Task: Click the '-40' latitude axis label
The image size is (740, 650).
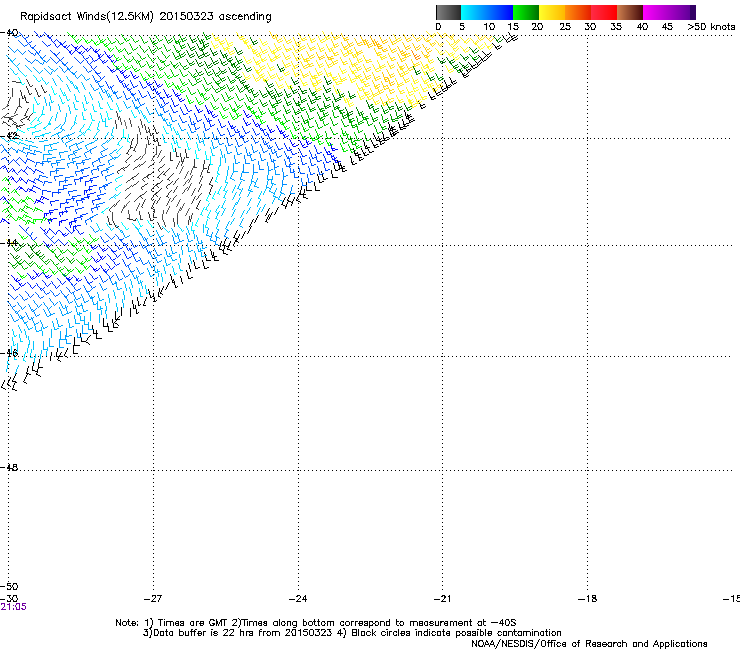Action: click(9, 33)
